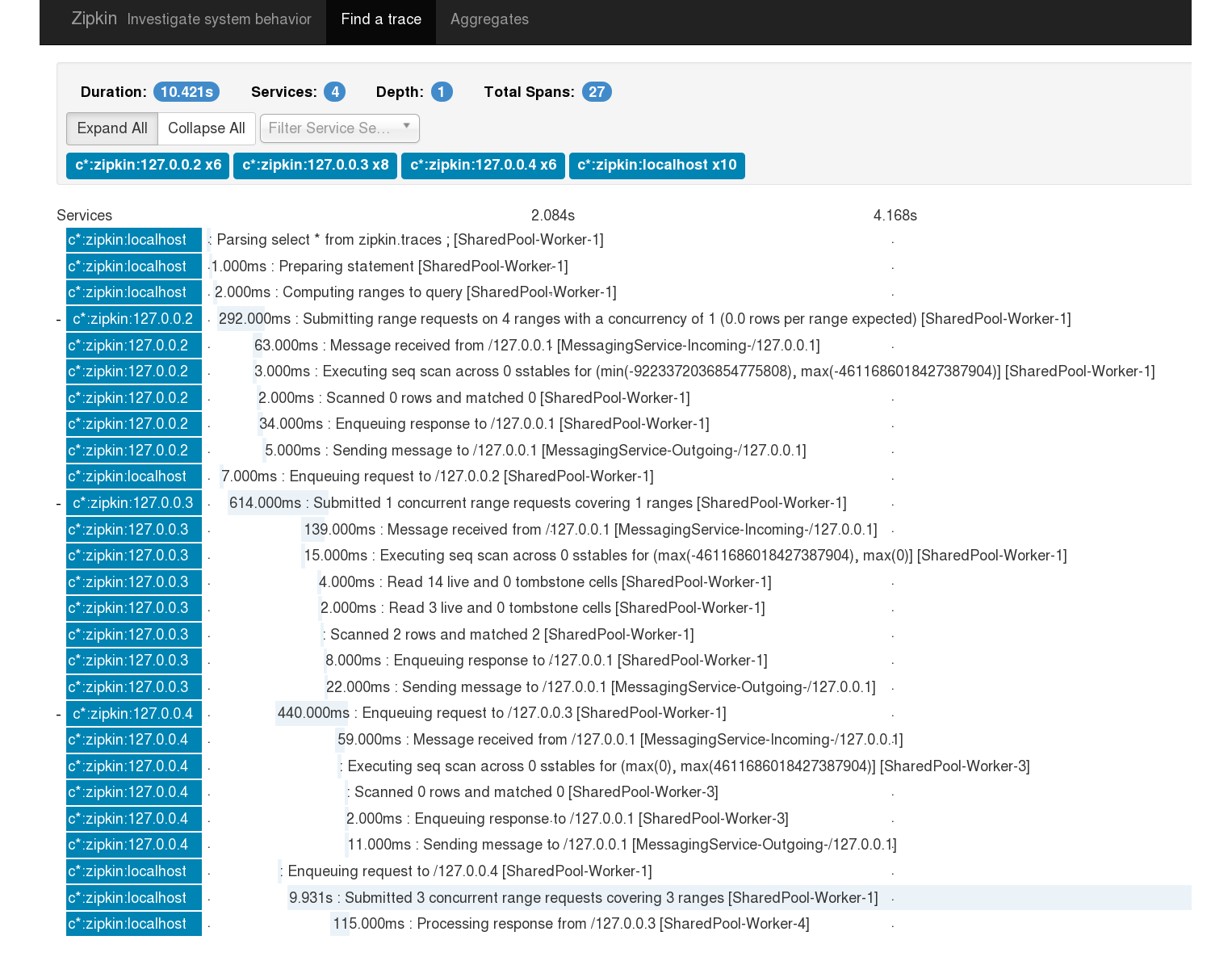
Task: Open the 'Scanned 2 rows and matched 2' span
Action: point(509,635)
